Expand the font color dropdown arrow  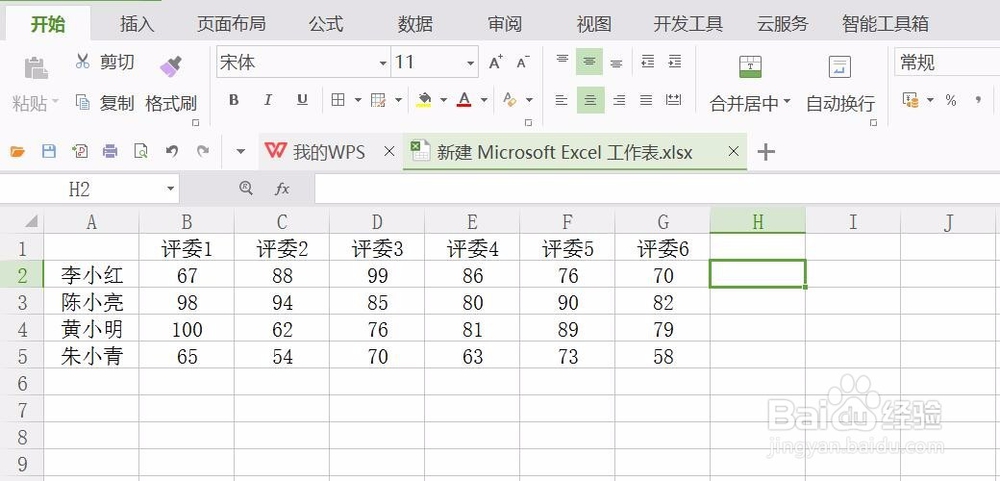484,100
